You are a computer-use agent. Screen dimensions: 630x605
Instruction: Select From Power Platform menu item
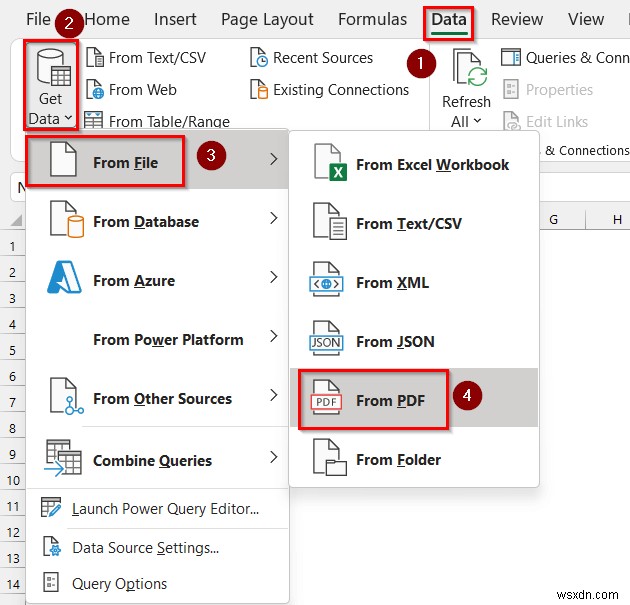[x=157, y=339]
